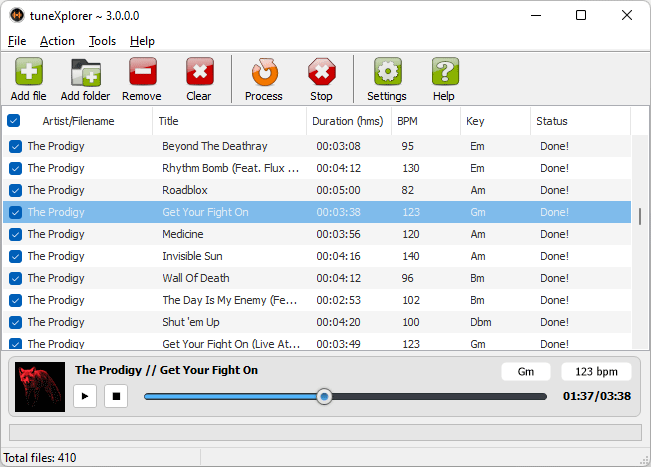
Task: Select the Wall Of Death track title
Action: pyautogui.click(x=196, y=278)
